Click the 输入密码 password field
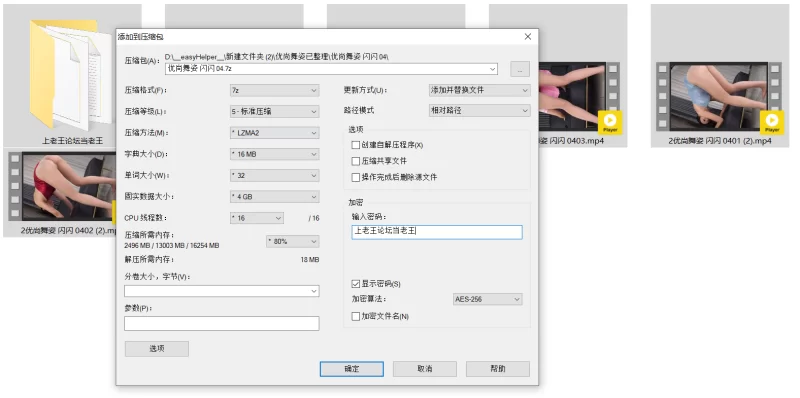 click(437, 232)
